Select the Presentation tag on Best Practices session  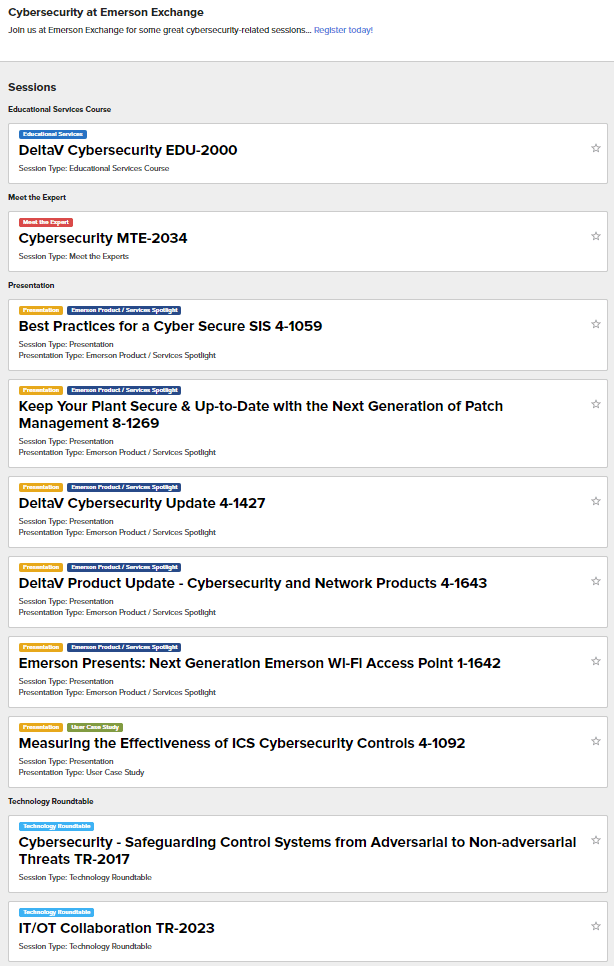[x=41, y=310]
